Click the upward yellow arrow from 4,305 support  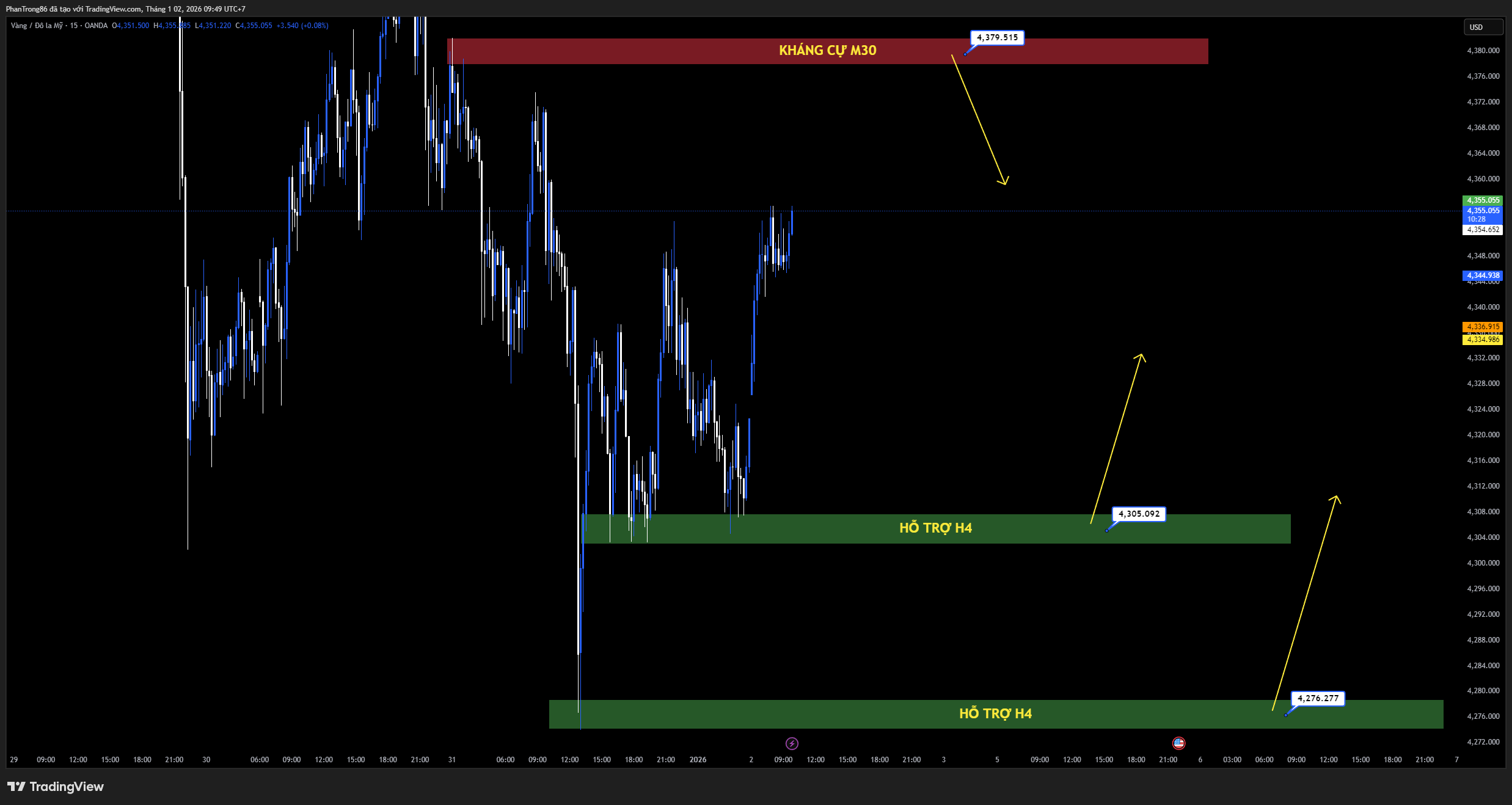1117,439
